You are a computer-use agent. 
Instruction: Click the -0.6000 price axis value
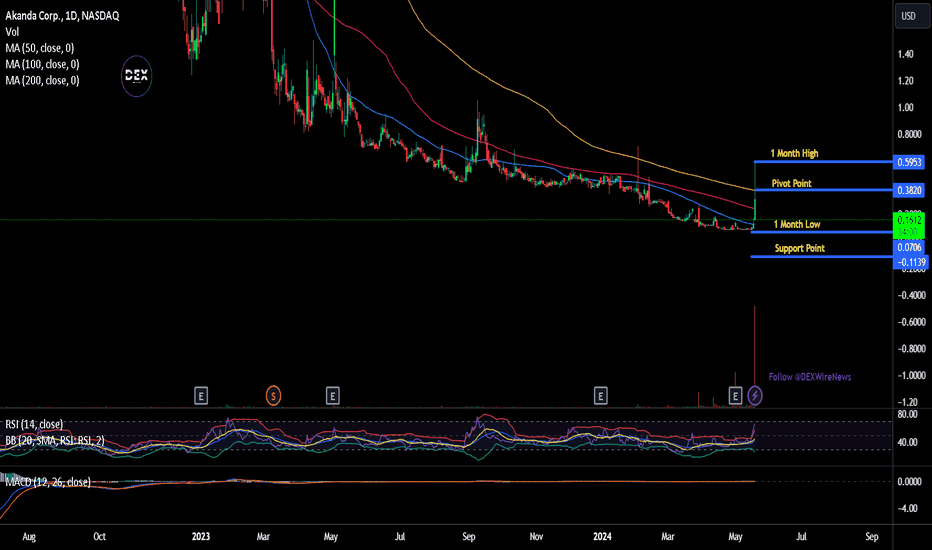click(x=911, y=322)
